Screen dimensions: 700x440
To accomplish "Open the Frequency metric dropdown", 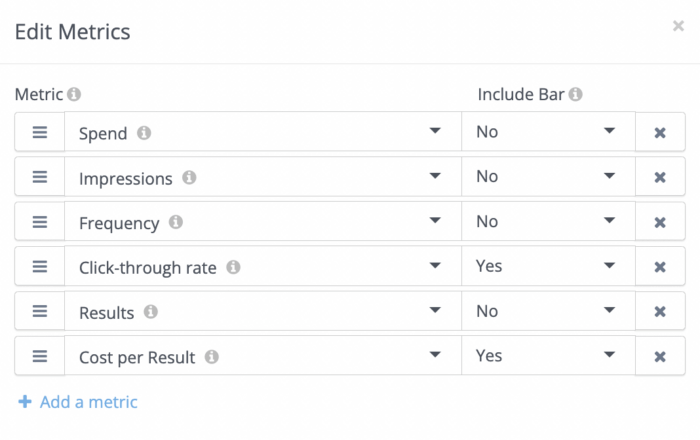I will coord(262,222).
